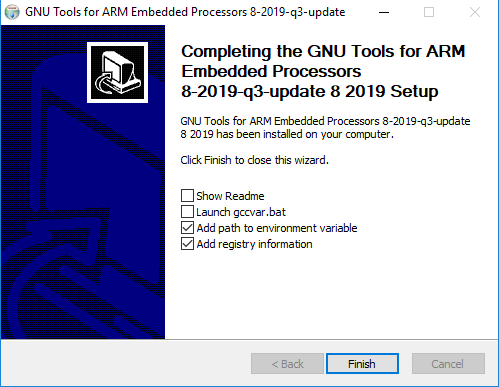The height and width of the screenshot is (387, 499).
Task: Click the installer icon in the title bar
Action: 12,12
